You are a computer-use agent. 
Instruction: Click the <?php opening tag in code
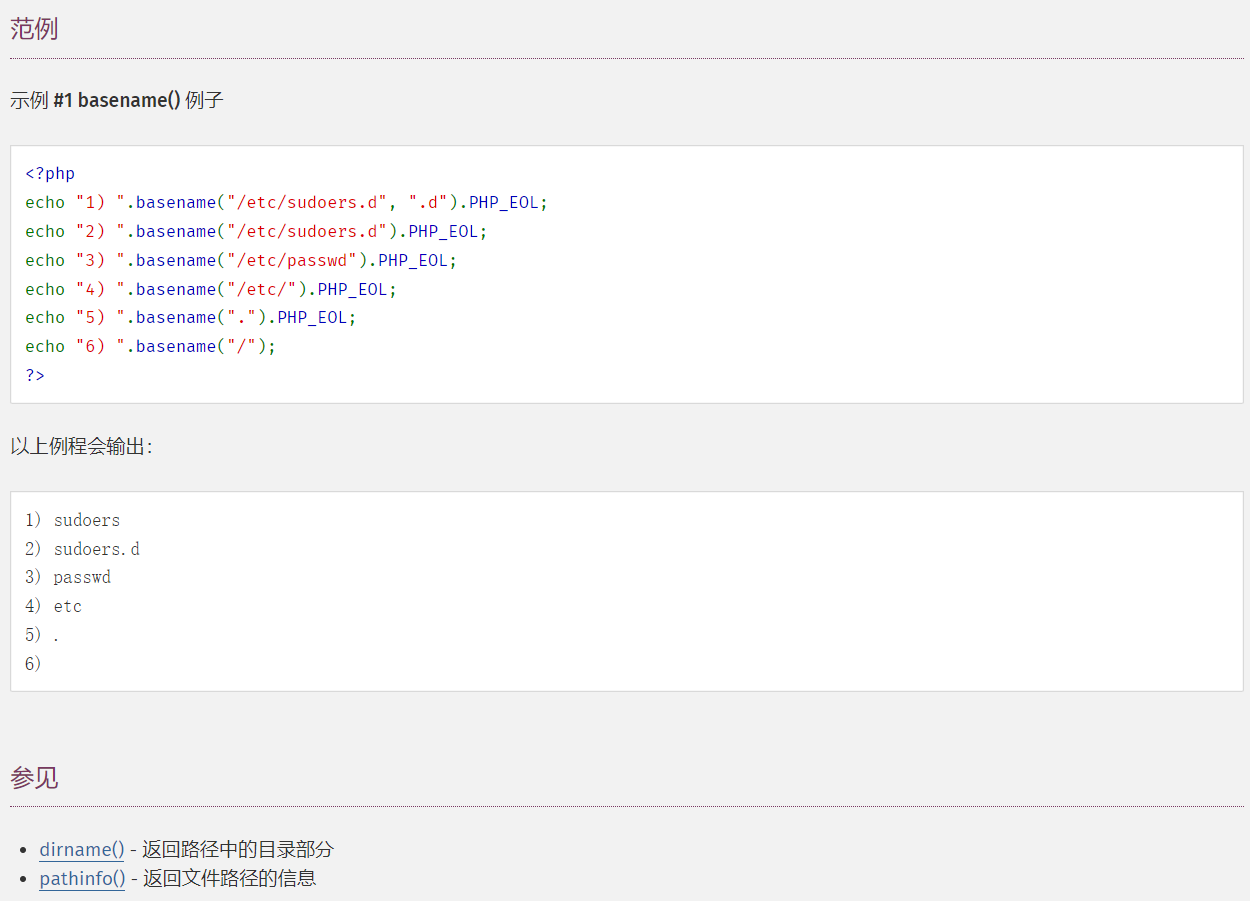click(x=50, y=173)
